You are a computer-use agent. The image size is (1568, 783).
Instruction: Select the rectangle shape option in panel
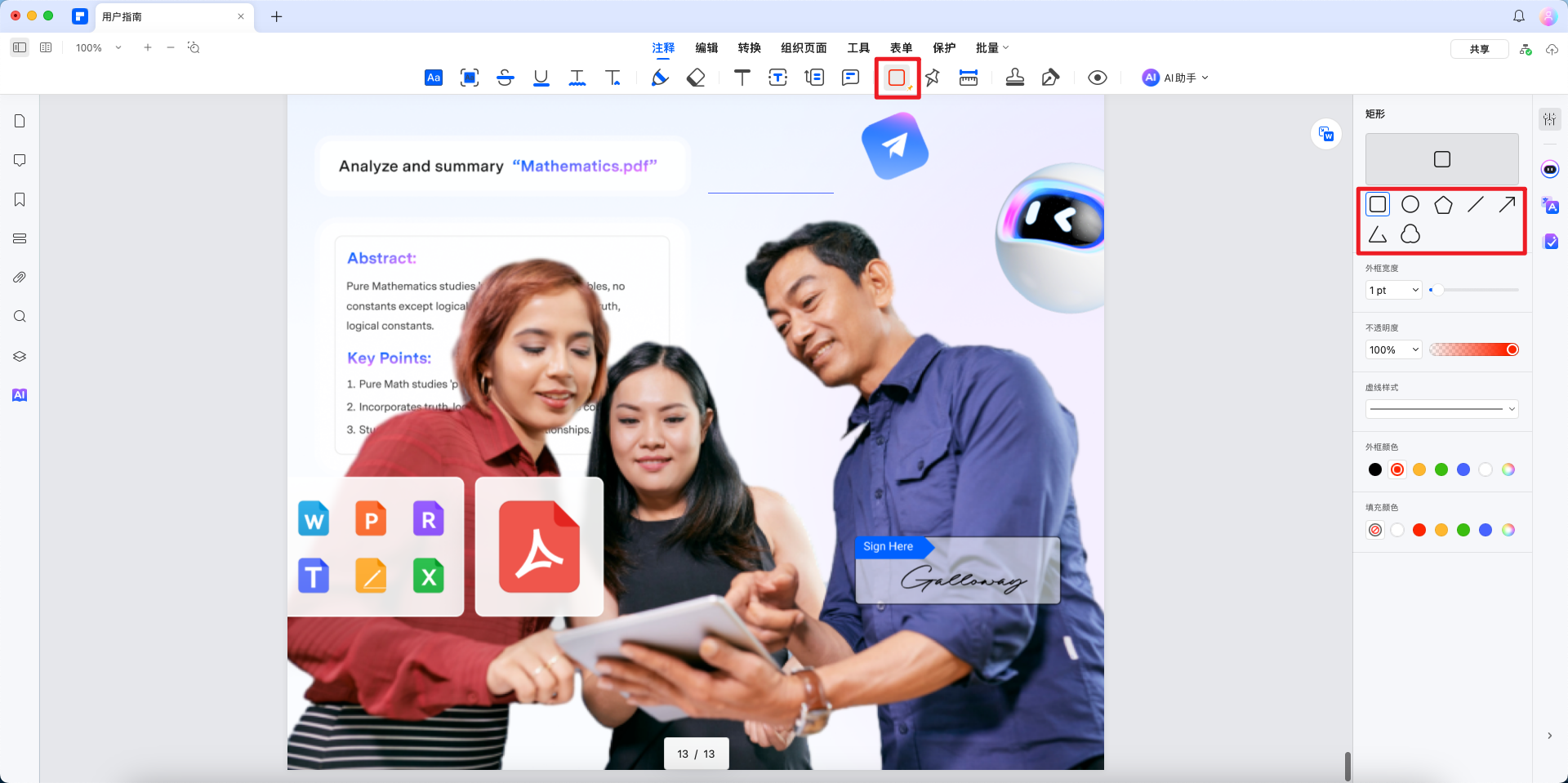1378,204
